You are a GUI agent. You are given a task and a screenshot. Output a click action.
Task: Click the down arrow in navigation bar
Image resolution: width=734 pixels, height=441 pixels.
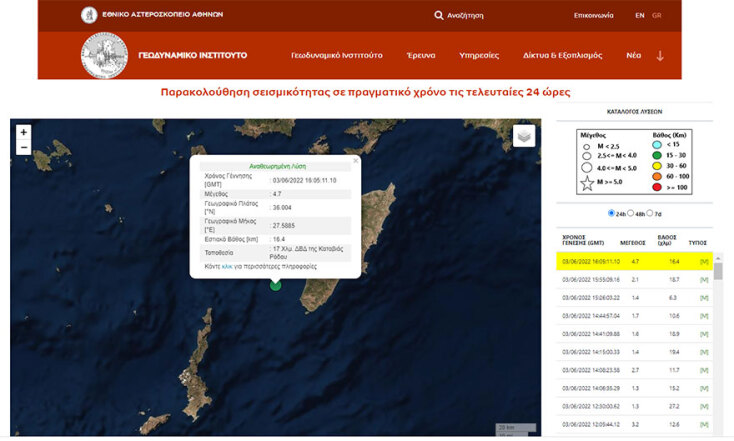(660, 56)
